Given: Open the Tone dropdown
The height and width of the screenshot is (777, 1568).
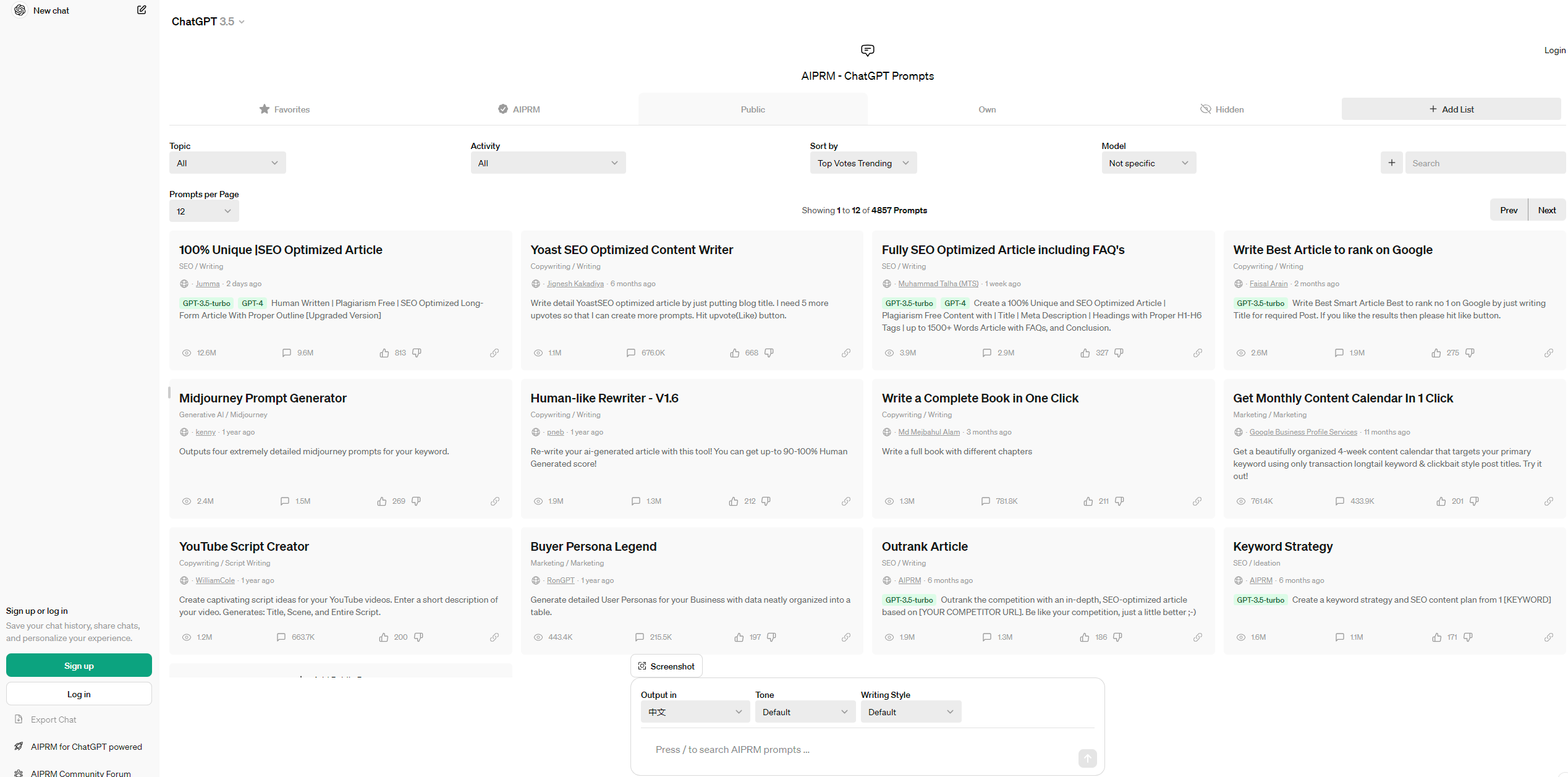Looking at the screenshot, I should point(805,712).
